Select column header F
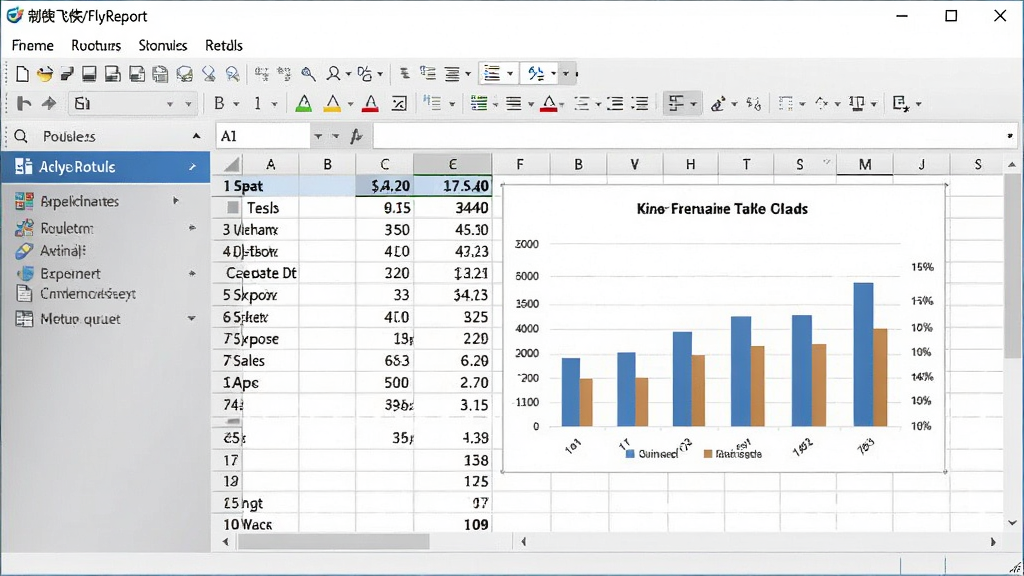The width and height of the screenshot is (1024, 576). (x=520, y=165)
